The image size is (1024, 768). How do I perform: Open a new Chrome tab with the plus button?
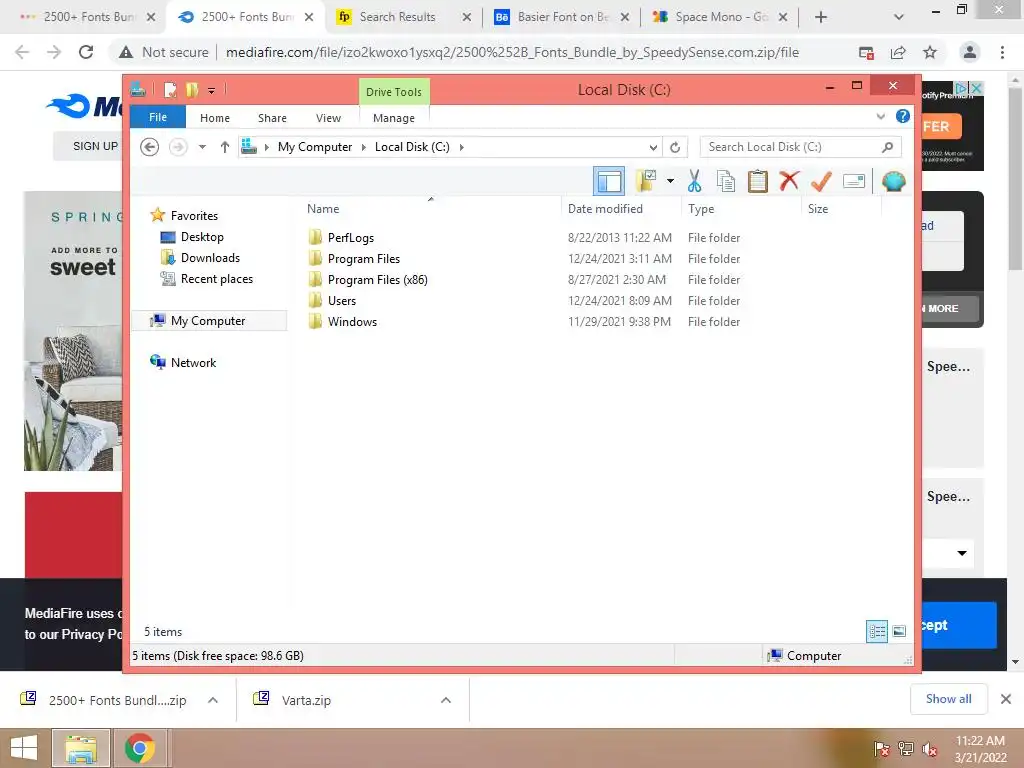(x=821, y=17)
